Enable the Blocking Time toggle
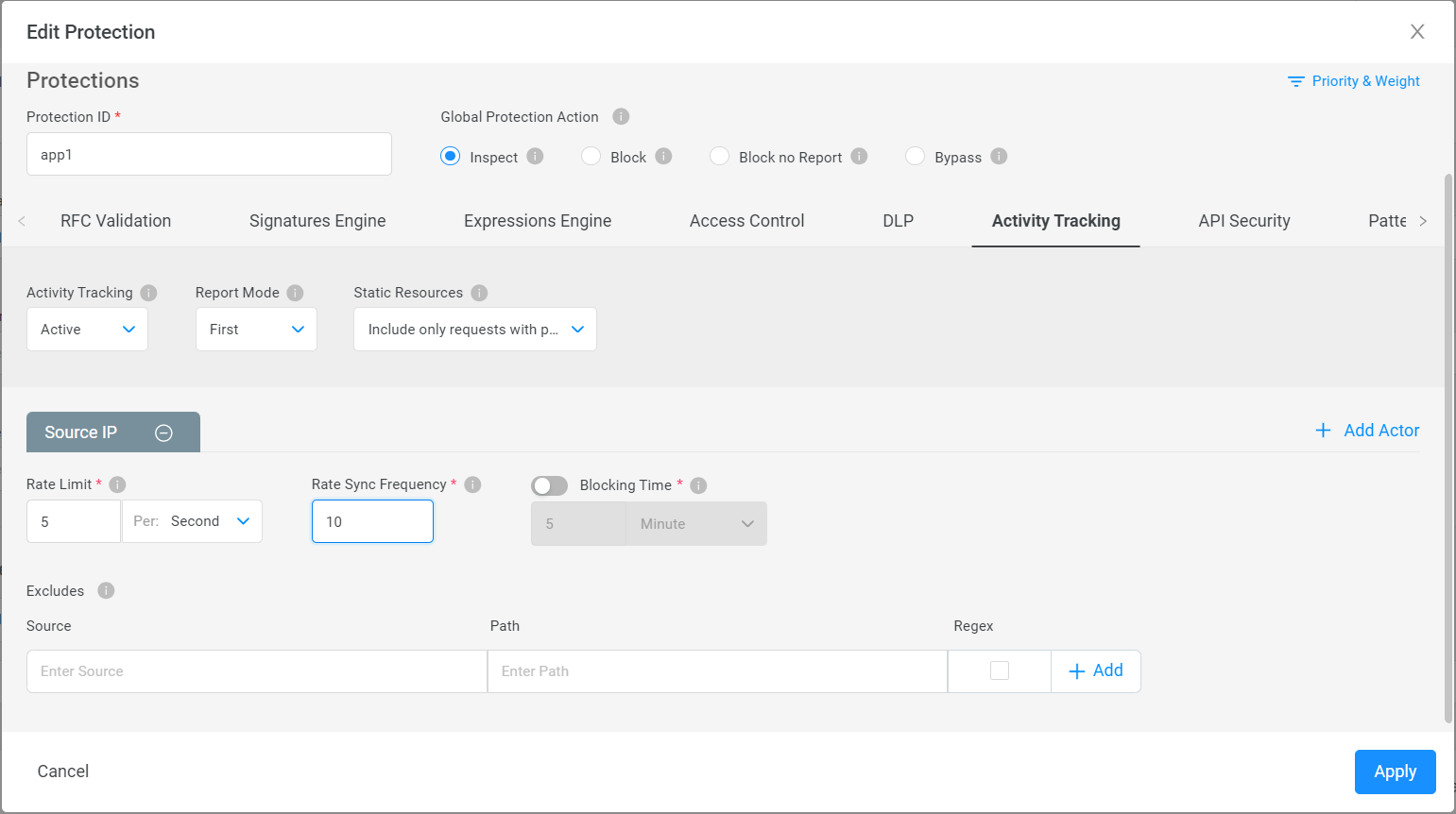Viewport: 1456px width, 814px height. pyautogui.click(x=549, y=485)
